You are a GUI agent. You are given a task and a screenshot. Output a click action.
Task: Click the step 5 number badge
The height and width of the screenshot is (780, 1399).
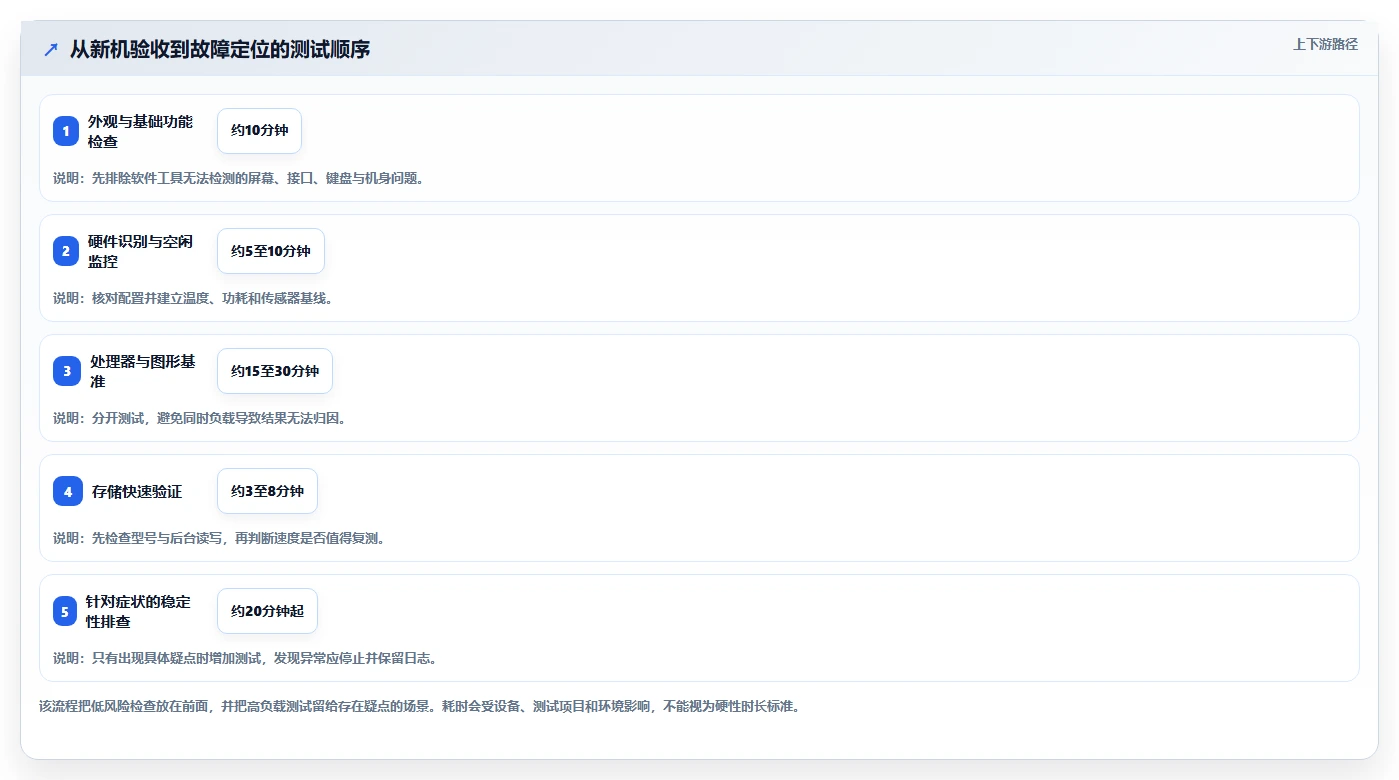coord(65,611)
